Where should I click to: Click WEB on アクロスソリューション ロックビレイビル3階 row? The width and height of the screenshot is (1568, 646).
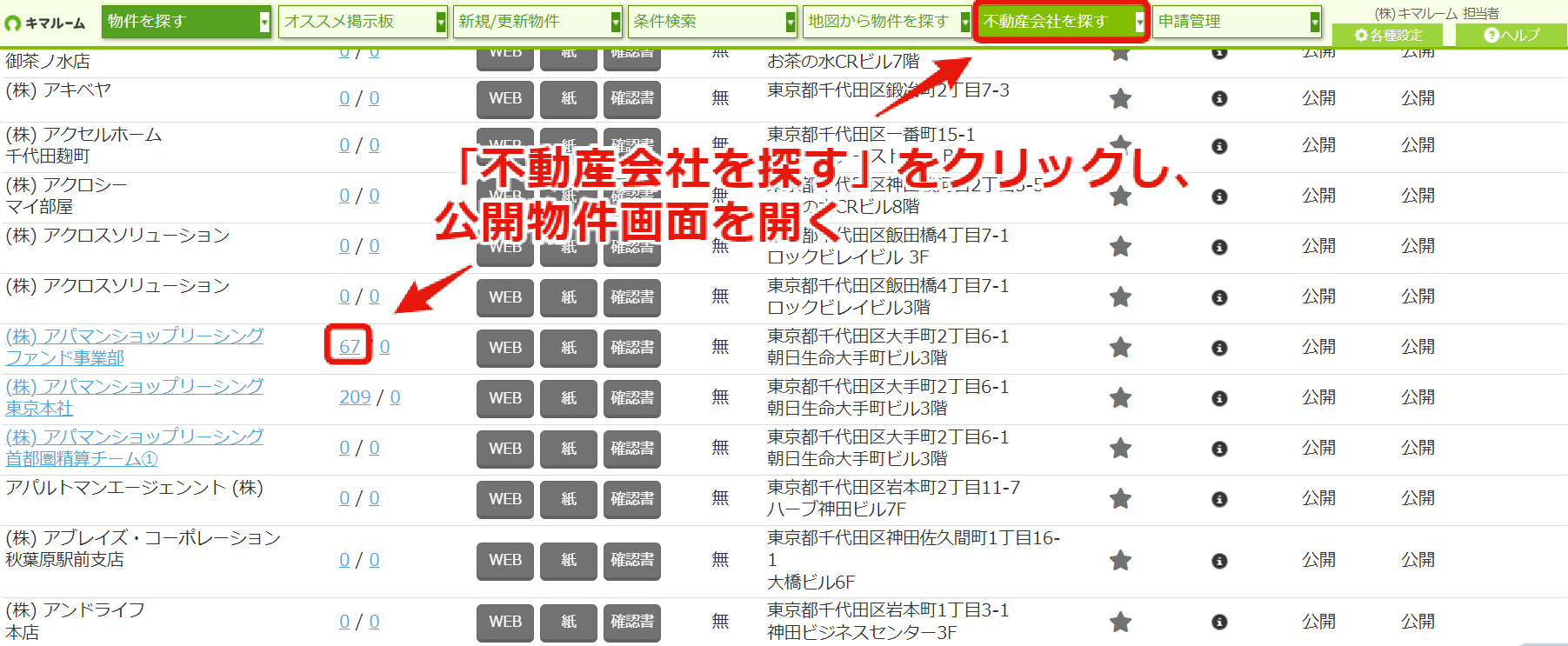click(505, 297)
